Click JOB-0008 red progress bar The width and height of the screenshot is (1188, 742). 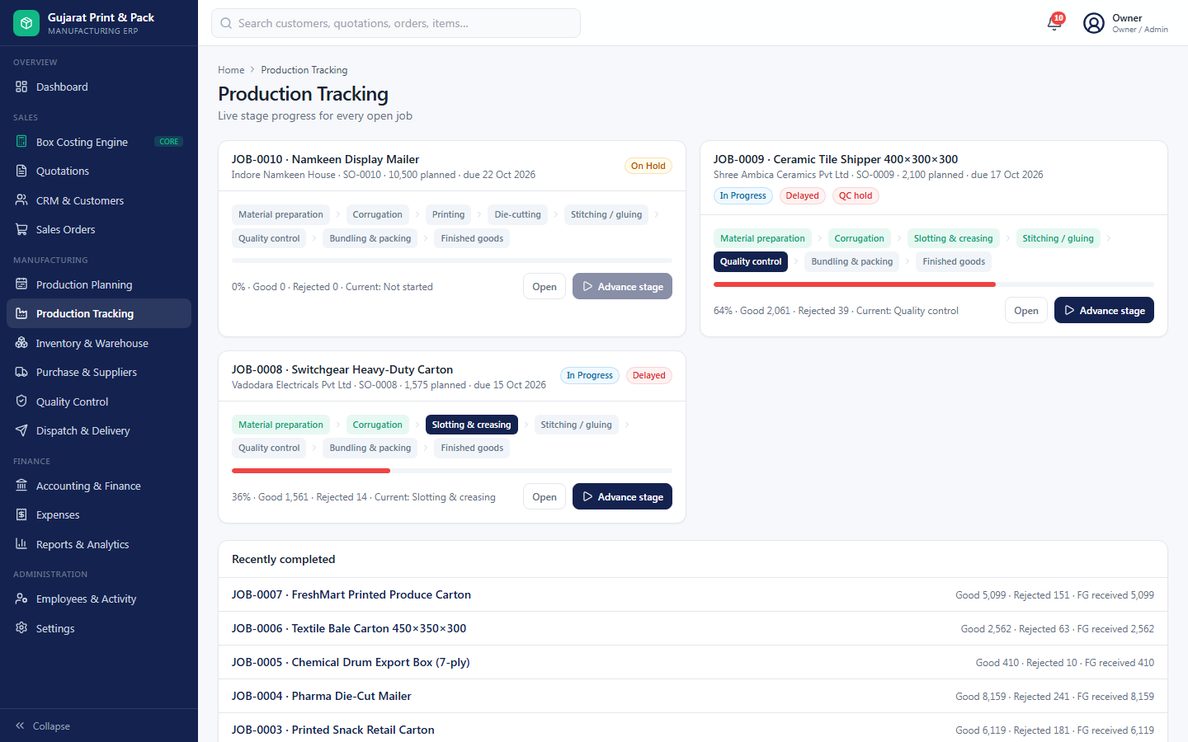pos(311,471)
